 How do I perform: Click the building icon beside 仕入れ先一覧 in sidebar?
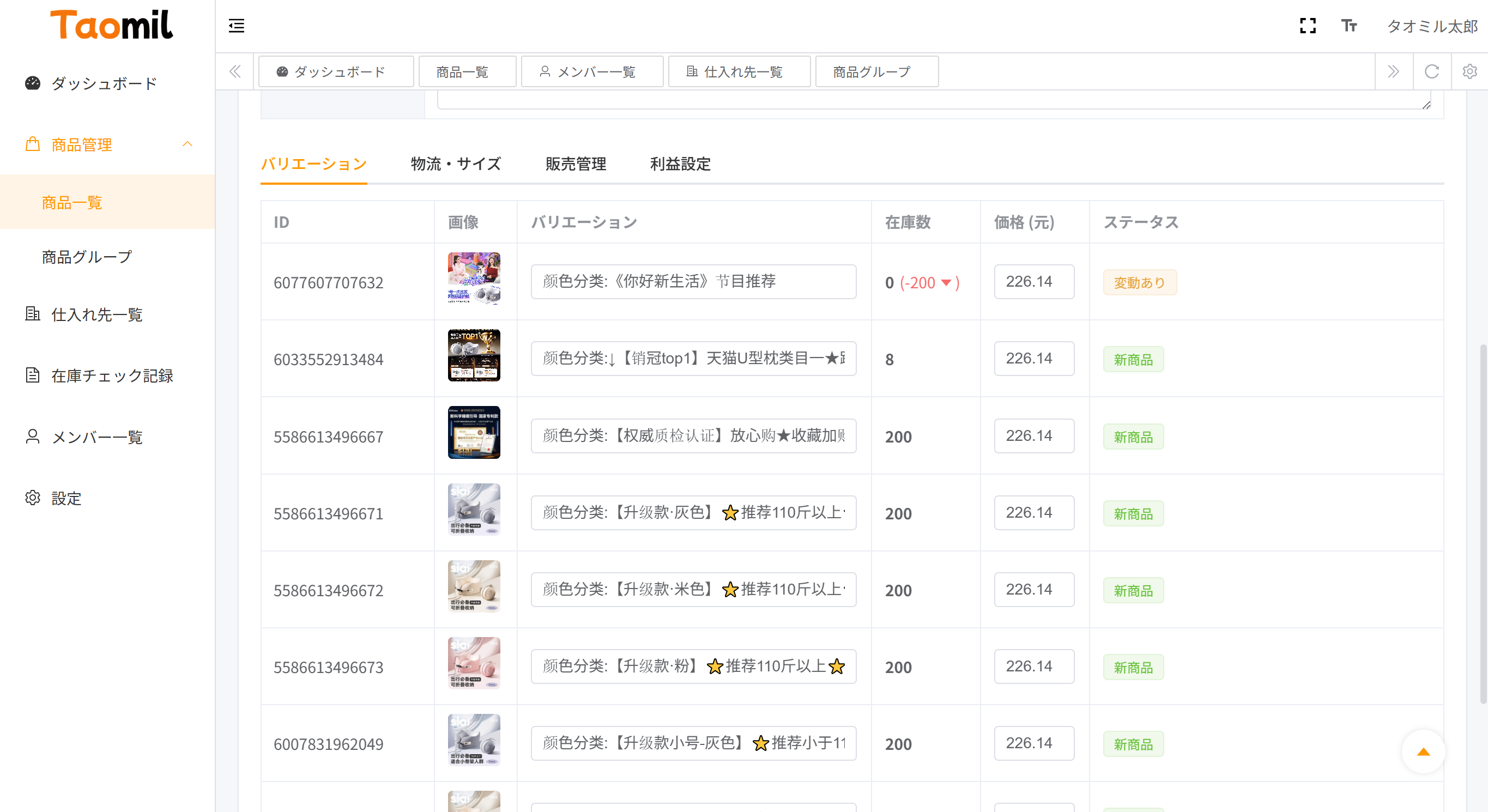click(x=33, y=313)
